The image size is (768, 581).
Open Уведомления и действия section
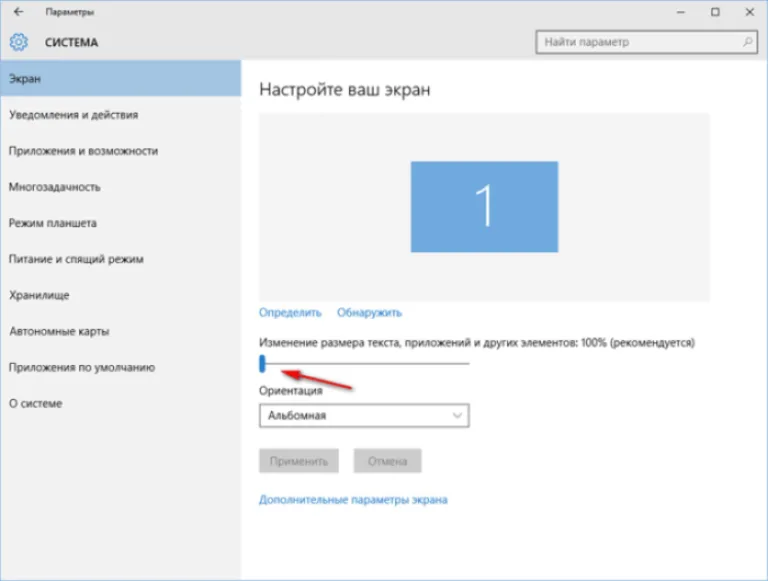[x=120, y=115]
